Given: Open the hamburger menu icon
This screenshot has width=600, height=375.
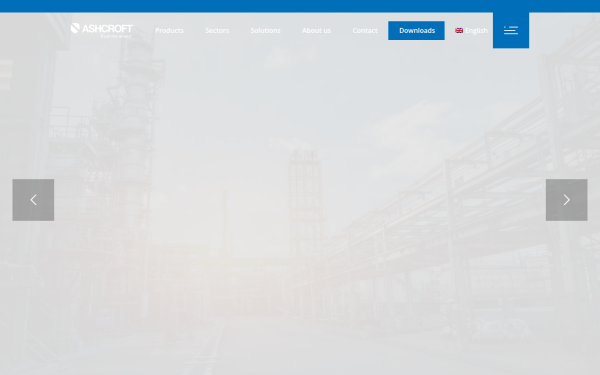Looking at the screenshot, I should point(511,30).
